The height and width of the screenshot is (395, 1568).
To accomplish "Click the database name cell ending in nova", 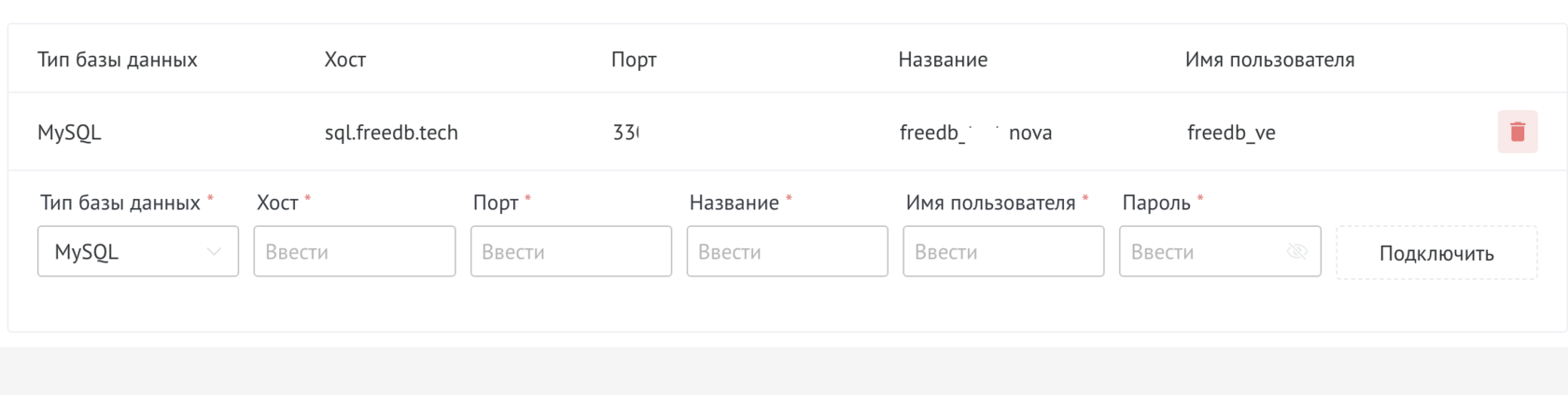I will point(975,133).
